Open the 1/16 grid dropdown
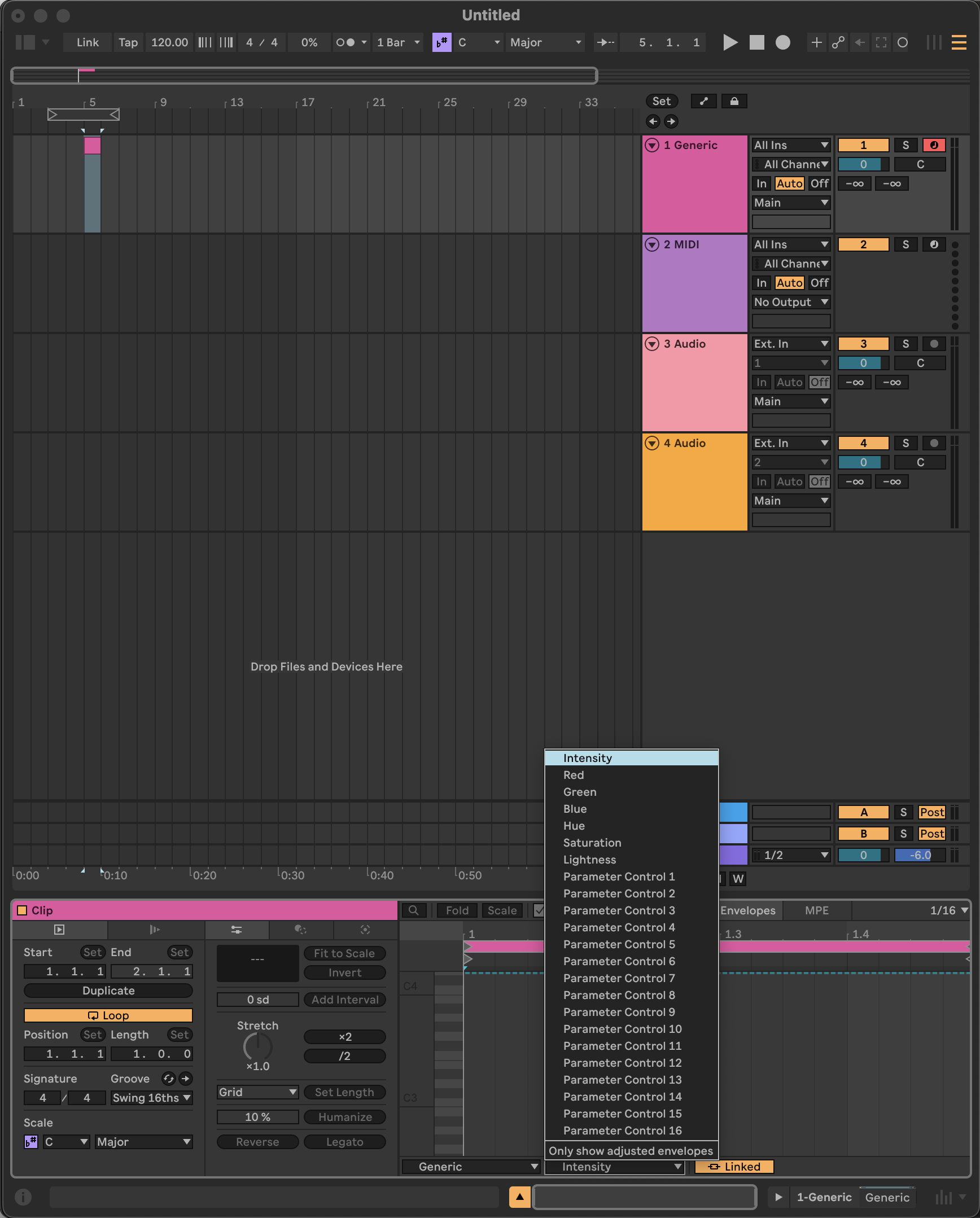 click(x=948, y=910)
